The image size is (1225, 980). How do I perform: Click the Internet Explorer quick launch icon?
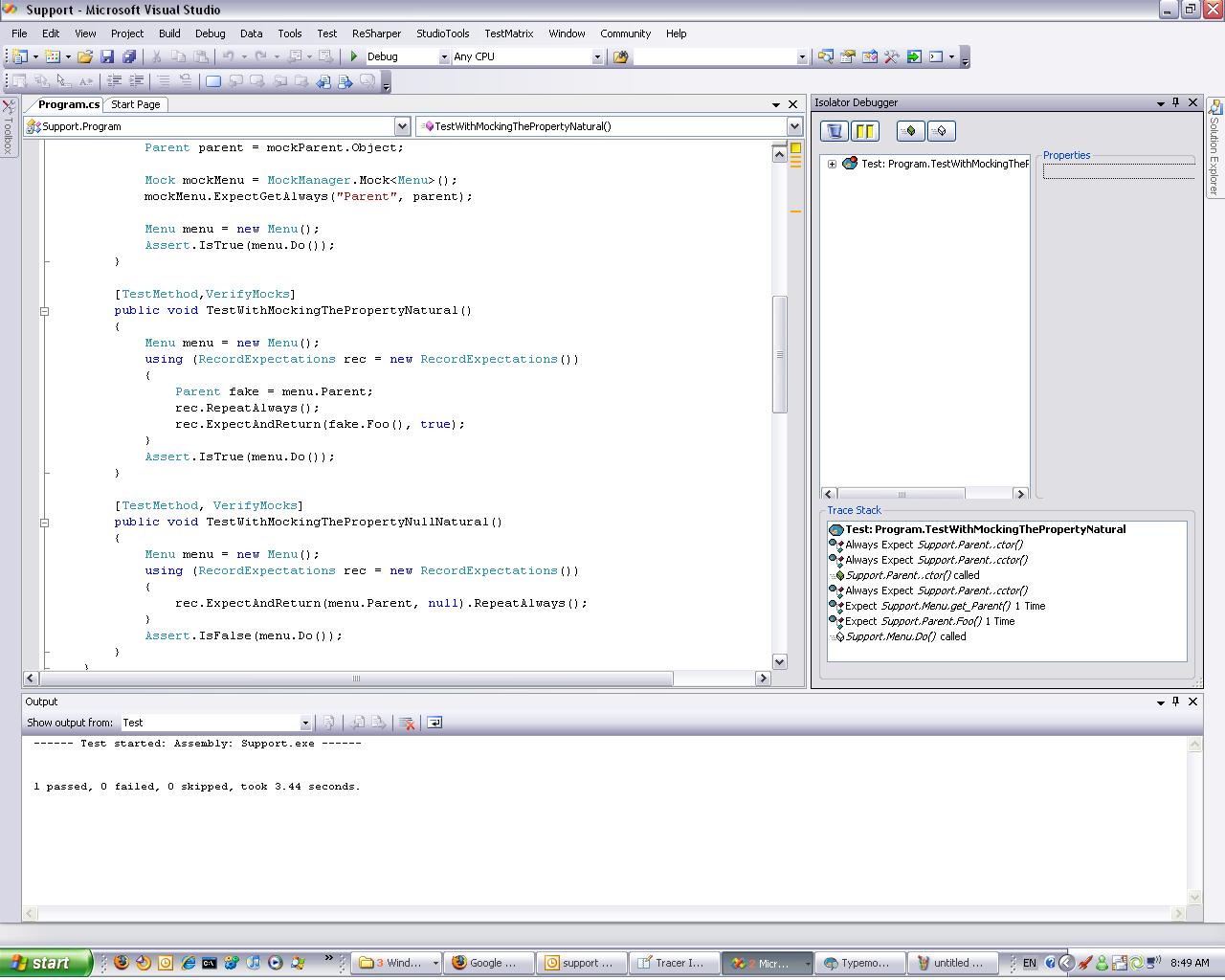point(188,963)
